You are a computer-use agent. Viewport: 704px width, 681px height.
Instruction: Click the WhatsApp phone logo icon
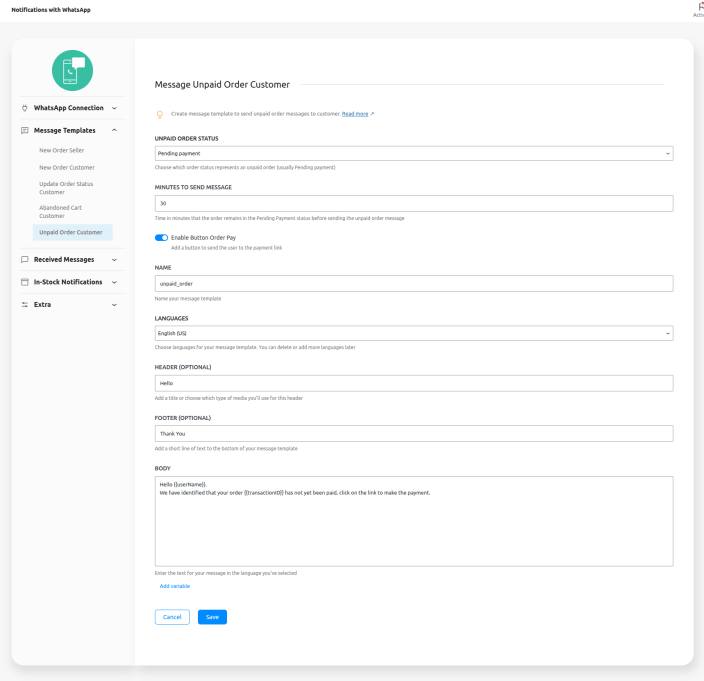72,70
